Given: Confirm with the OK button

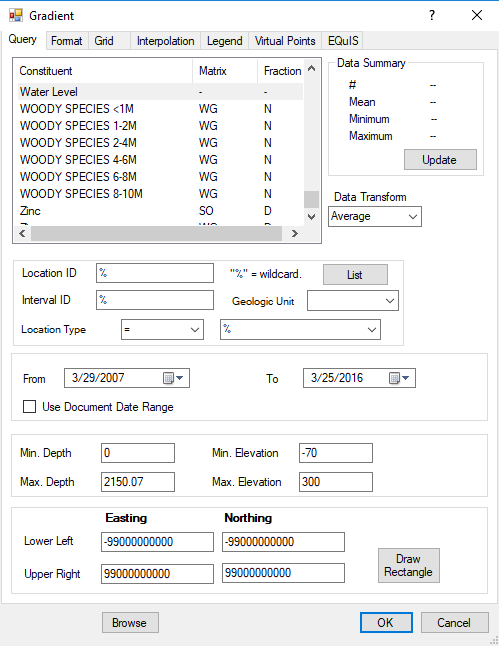Looking at the screenshot, I should pyautogui.click(x=386, y=623).
